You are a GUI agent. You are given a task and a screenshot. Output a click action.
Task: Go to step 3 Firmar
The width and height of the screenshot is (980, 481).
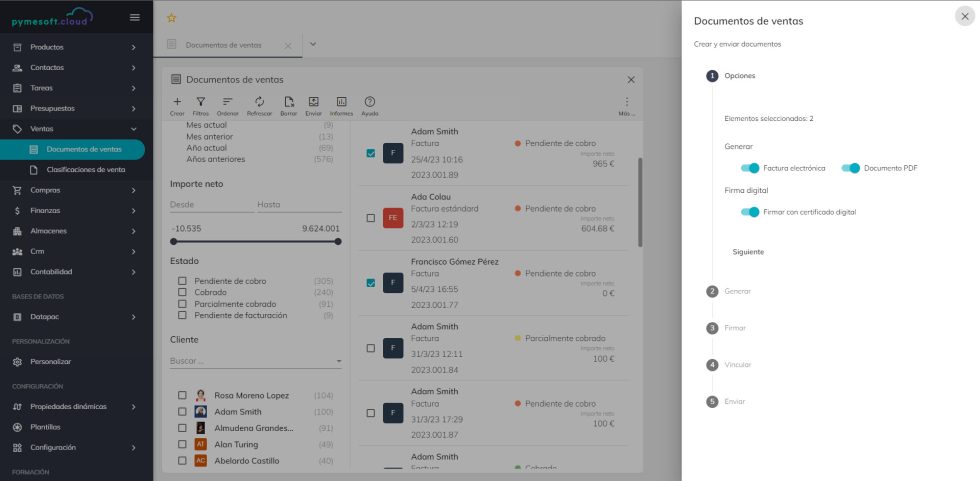coord(726,328)
